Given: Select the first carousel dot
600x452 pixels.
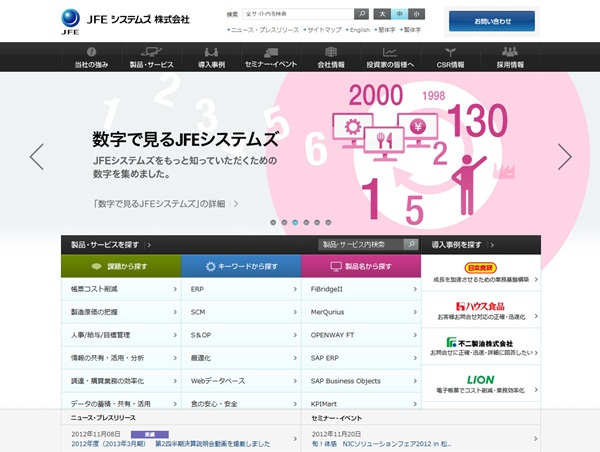Looking at the screenshot, I should (x=273, y=222).
